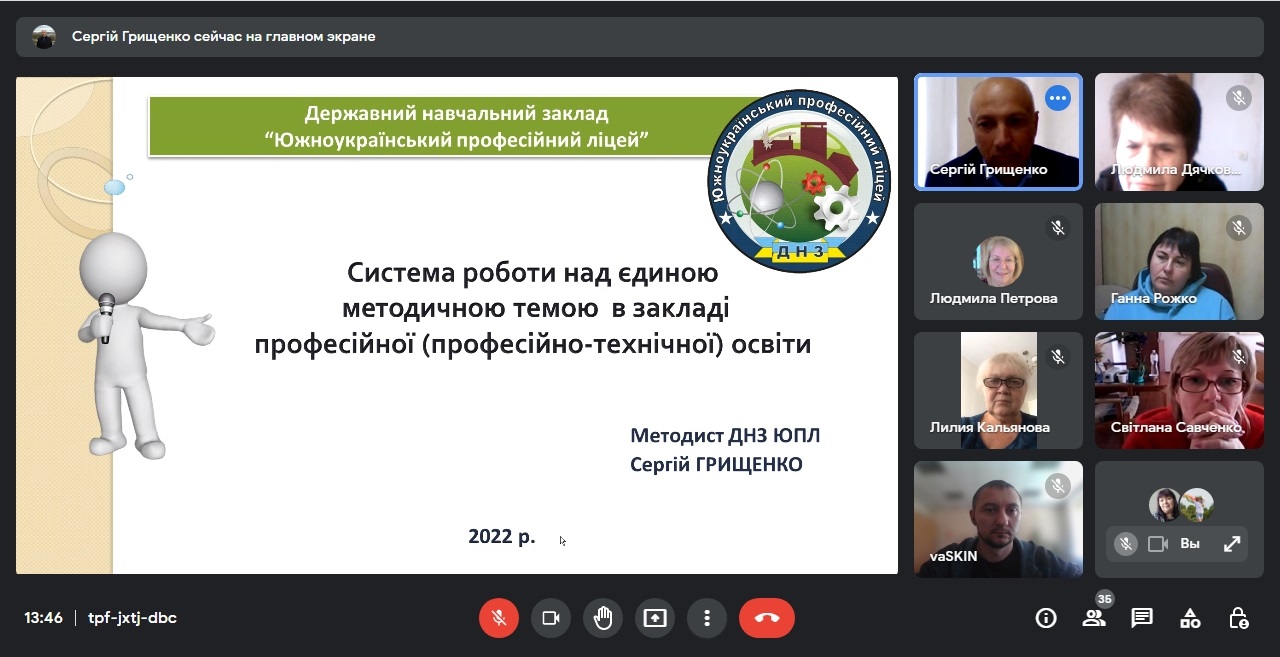This screenshot has height=657, width=1280.
Task: Click muted mic icon on Лилия Кальянова tile
Action: pyautogui.click(x=1058, y=357)
